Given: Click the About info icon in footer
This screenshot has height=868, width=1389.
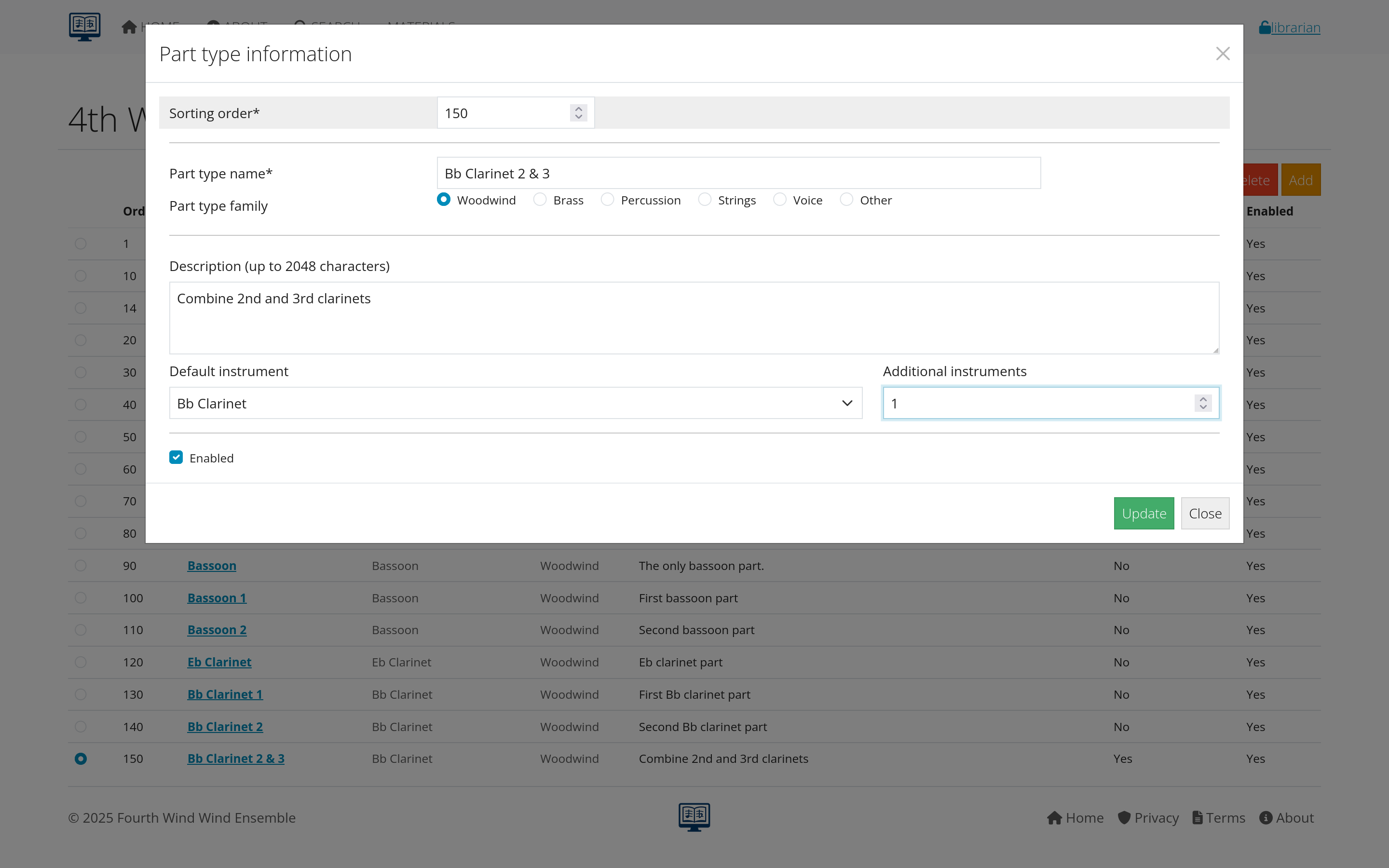Looking at the screenshot, I should pyautogui.click(x=1266, y=817).
